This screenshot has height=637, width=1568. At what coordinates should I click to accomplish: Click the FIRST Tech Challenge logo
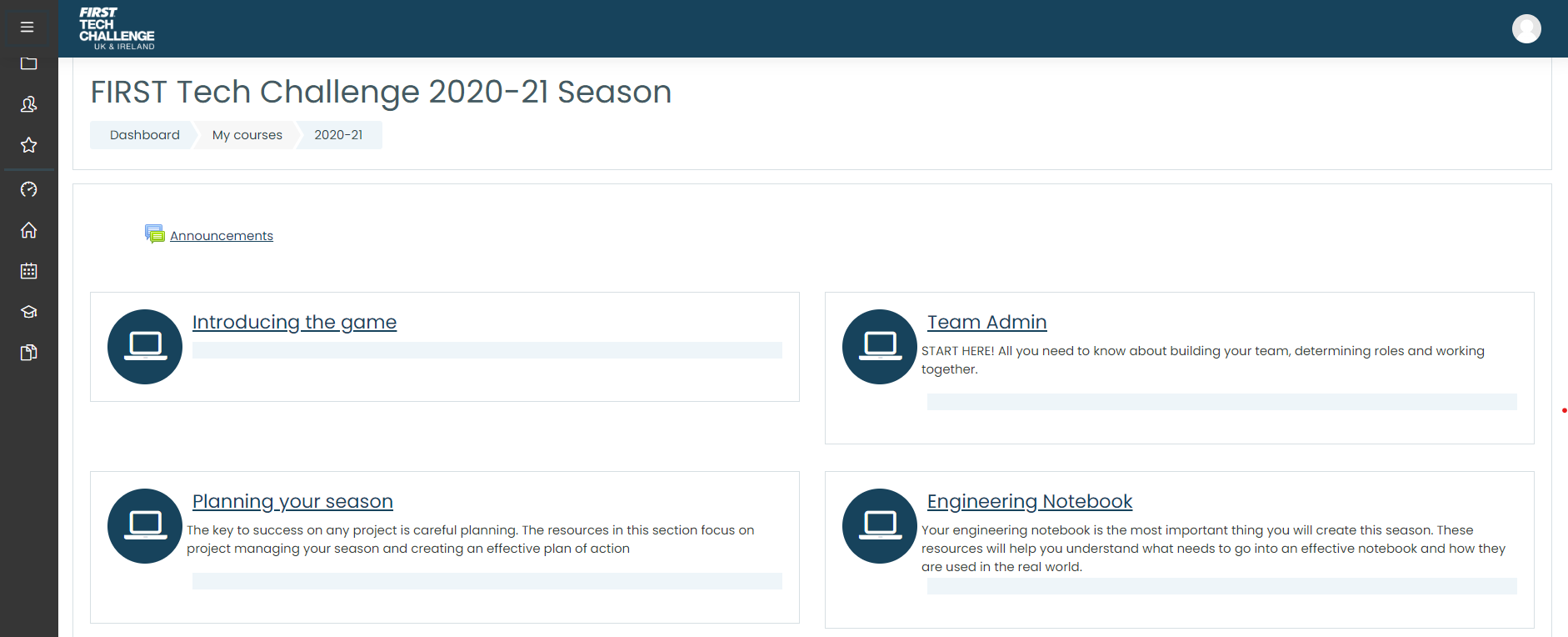pos(117,29)
